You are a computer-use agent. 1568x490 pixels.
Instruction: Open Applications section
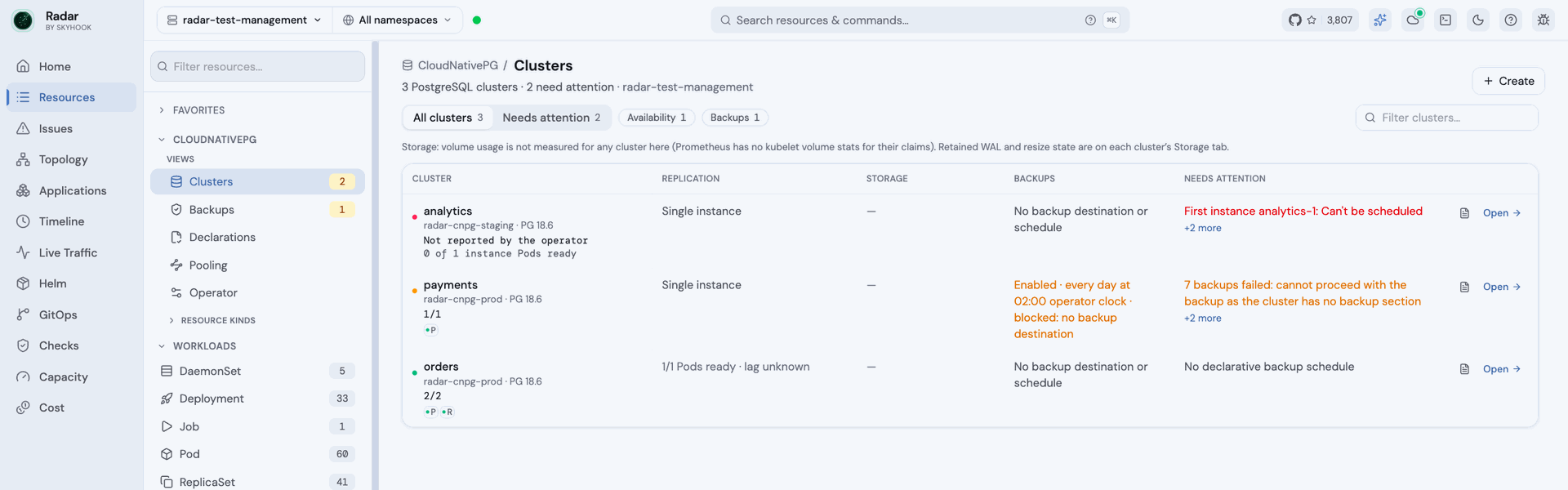[71, 190]
